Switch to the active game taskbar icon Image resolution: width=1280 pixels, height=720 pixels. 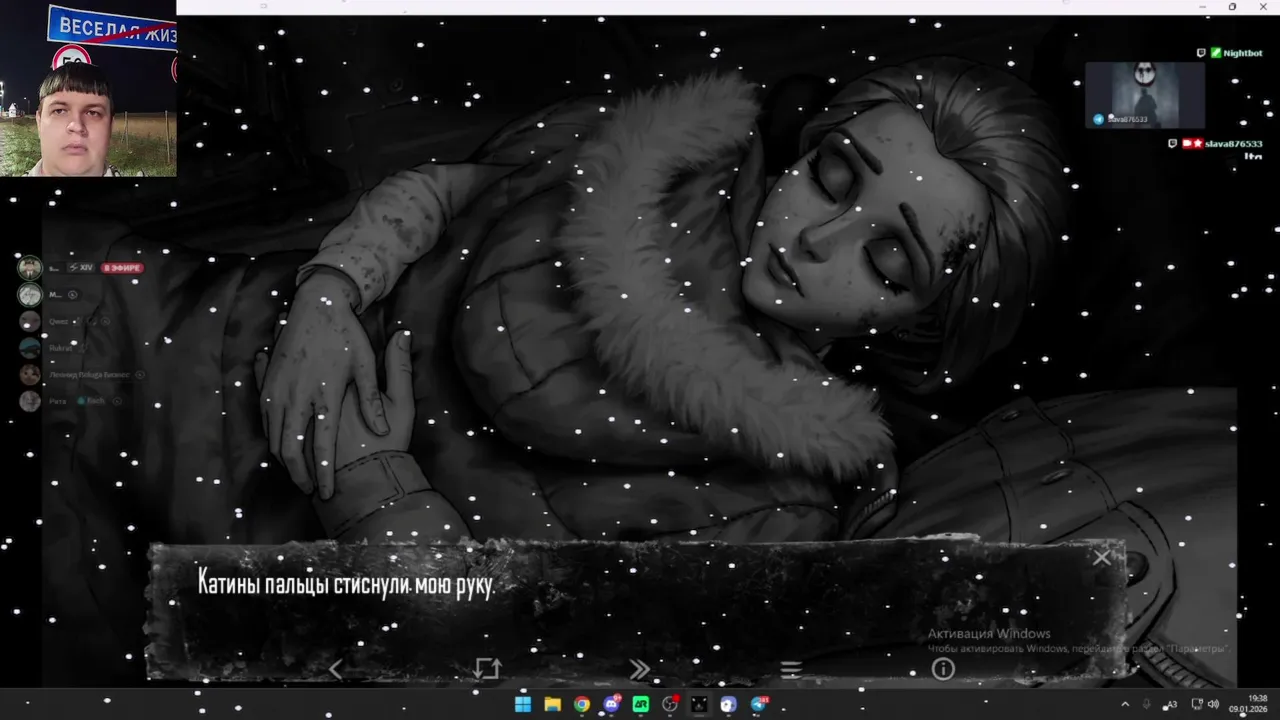(x=699, y=704)
